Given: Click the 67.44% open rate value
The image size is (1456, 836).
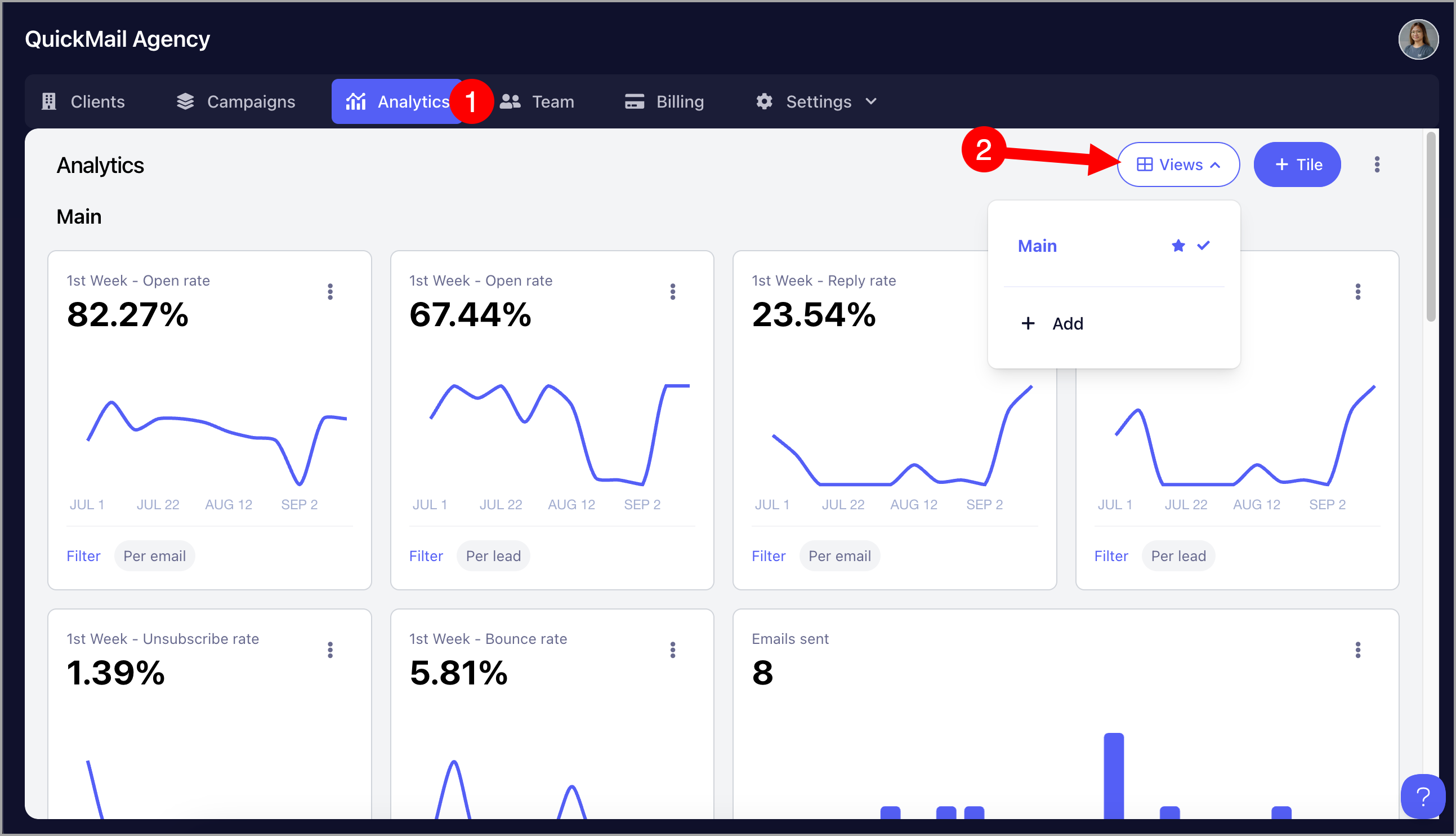Looking at the screenshot, I should tap(471, 315).
